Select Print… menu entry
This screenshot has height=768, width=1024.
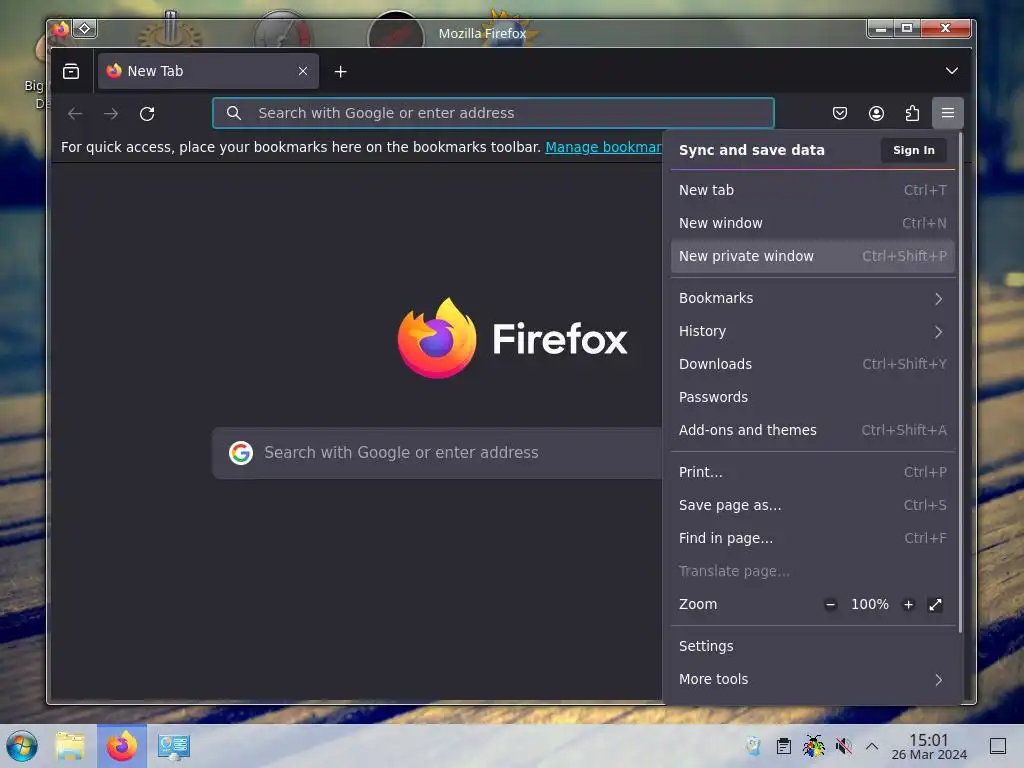(812, 472)
